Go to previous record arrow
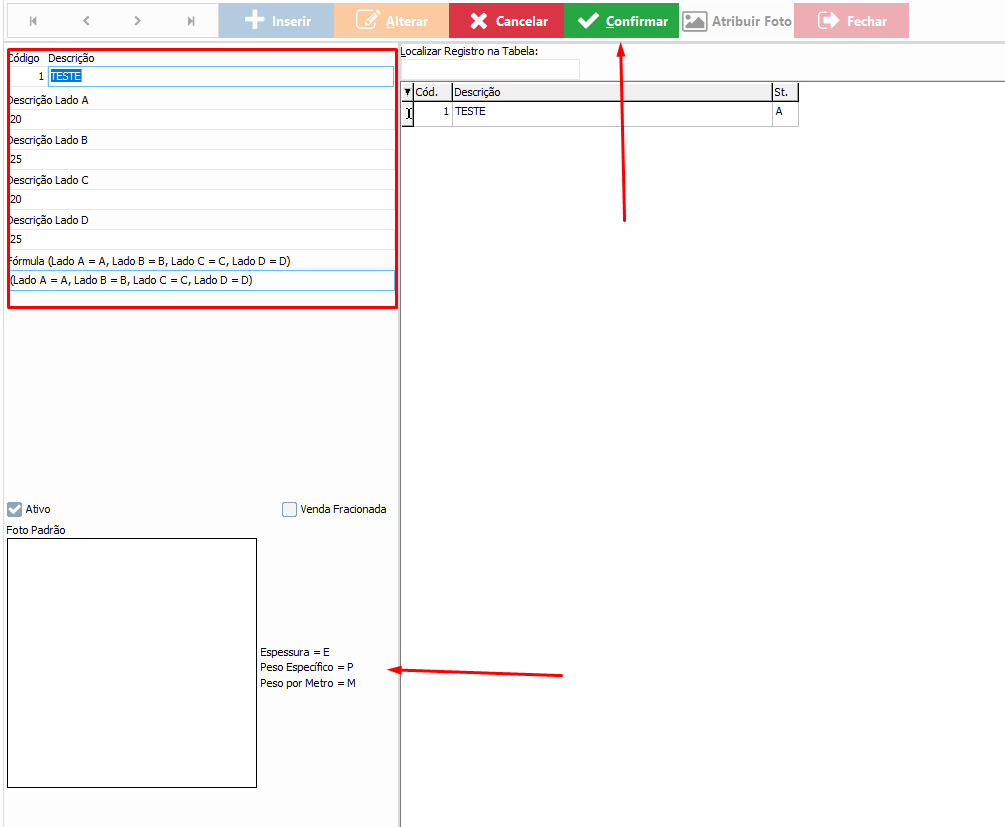Image resolution: width=1005 pixels, height=827 pixels. pos(86,21)
